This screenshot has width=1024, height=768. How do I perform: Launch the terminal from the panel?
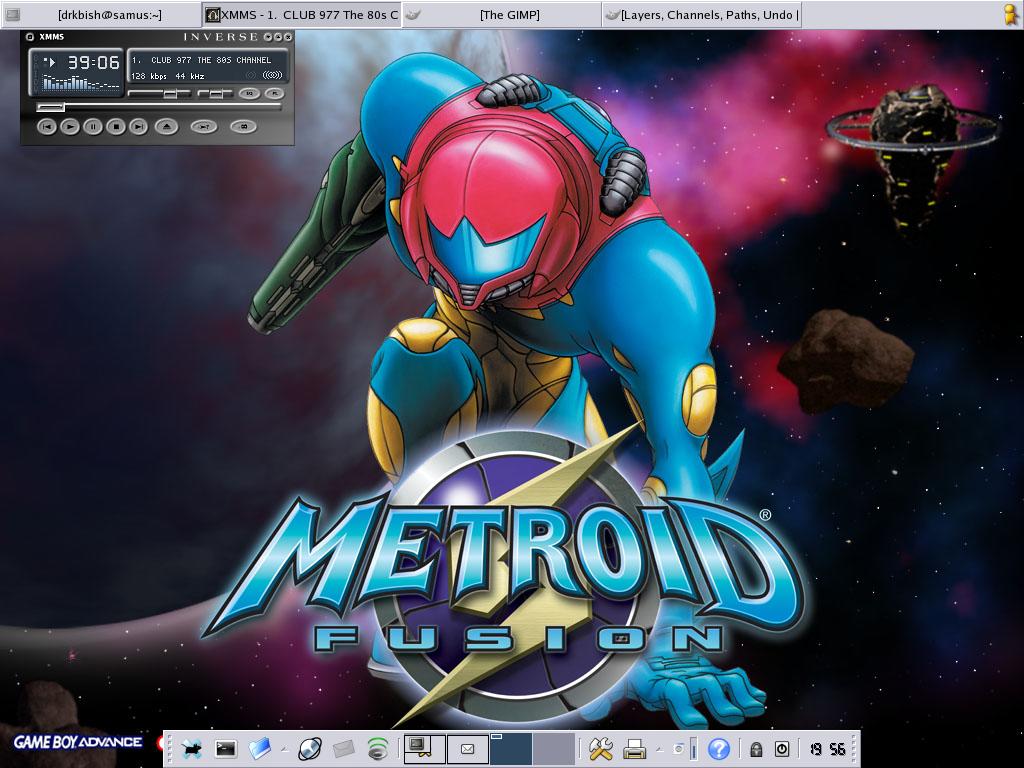pos(225,748)
